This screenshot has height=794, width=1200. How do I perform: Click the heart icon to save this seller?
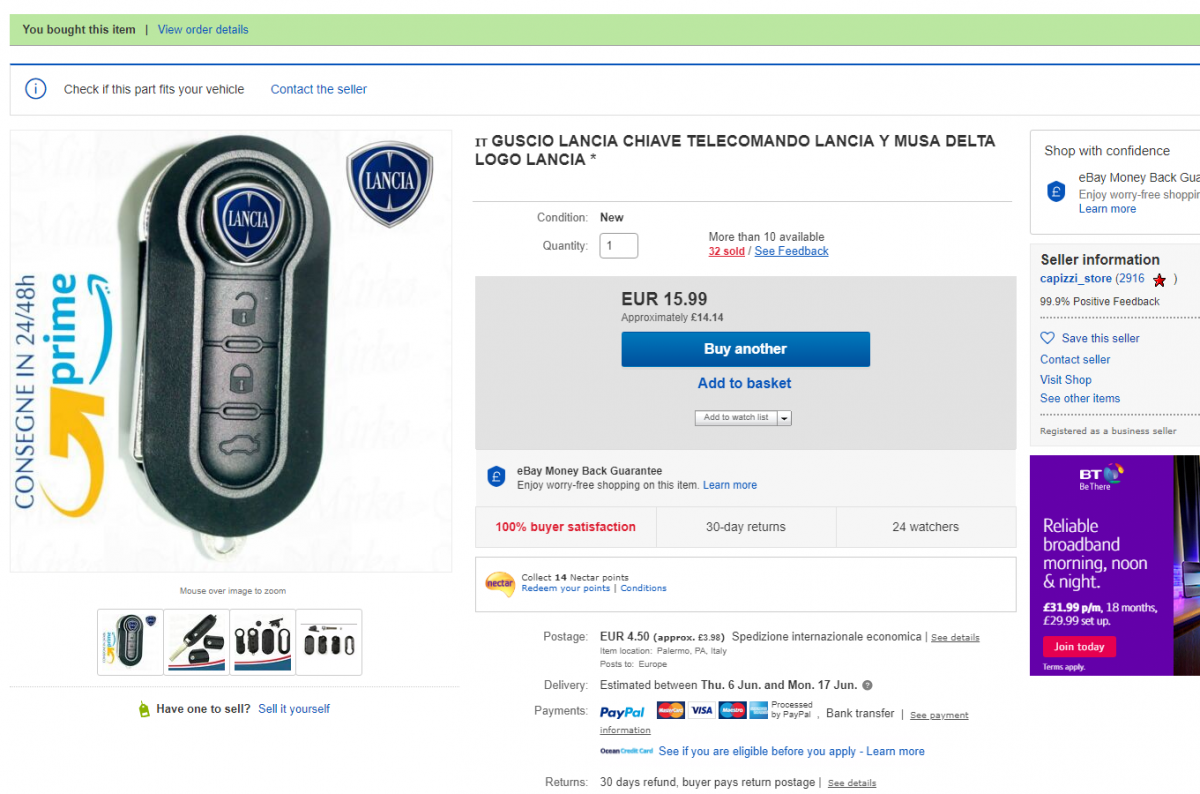coord(1048,338)
